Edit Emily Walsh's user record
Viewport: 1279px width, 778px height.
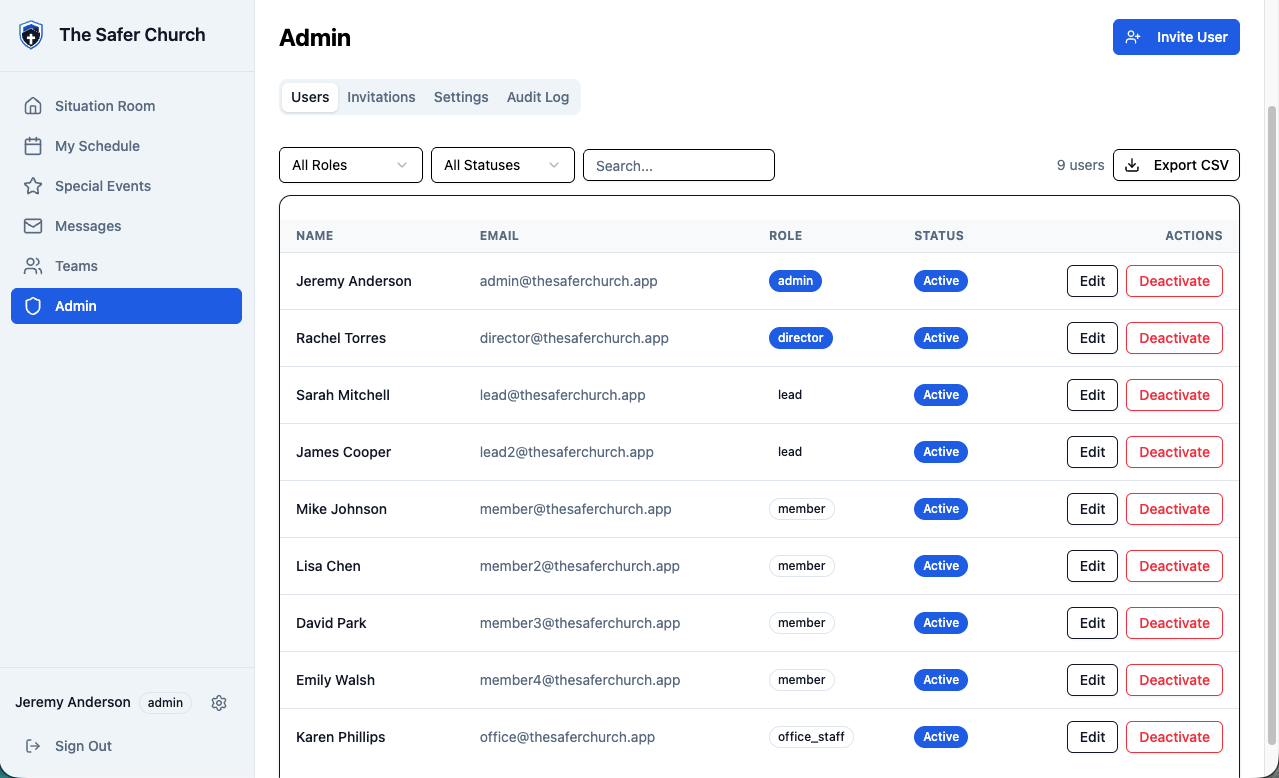[x=1092, y=680]
